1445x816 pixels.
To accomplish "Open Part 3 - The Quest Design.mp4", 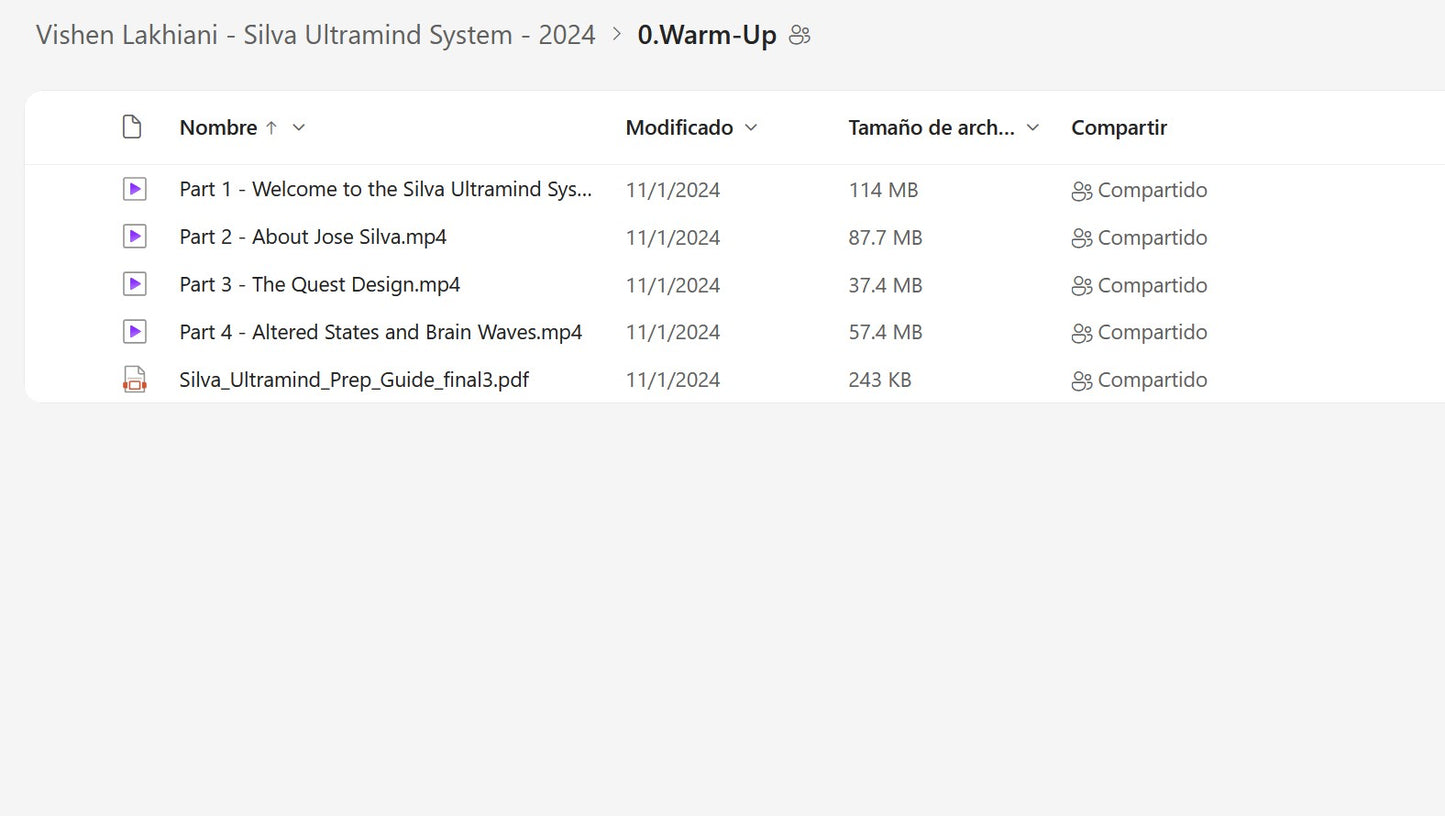I will point(320,284).
